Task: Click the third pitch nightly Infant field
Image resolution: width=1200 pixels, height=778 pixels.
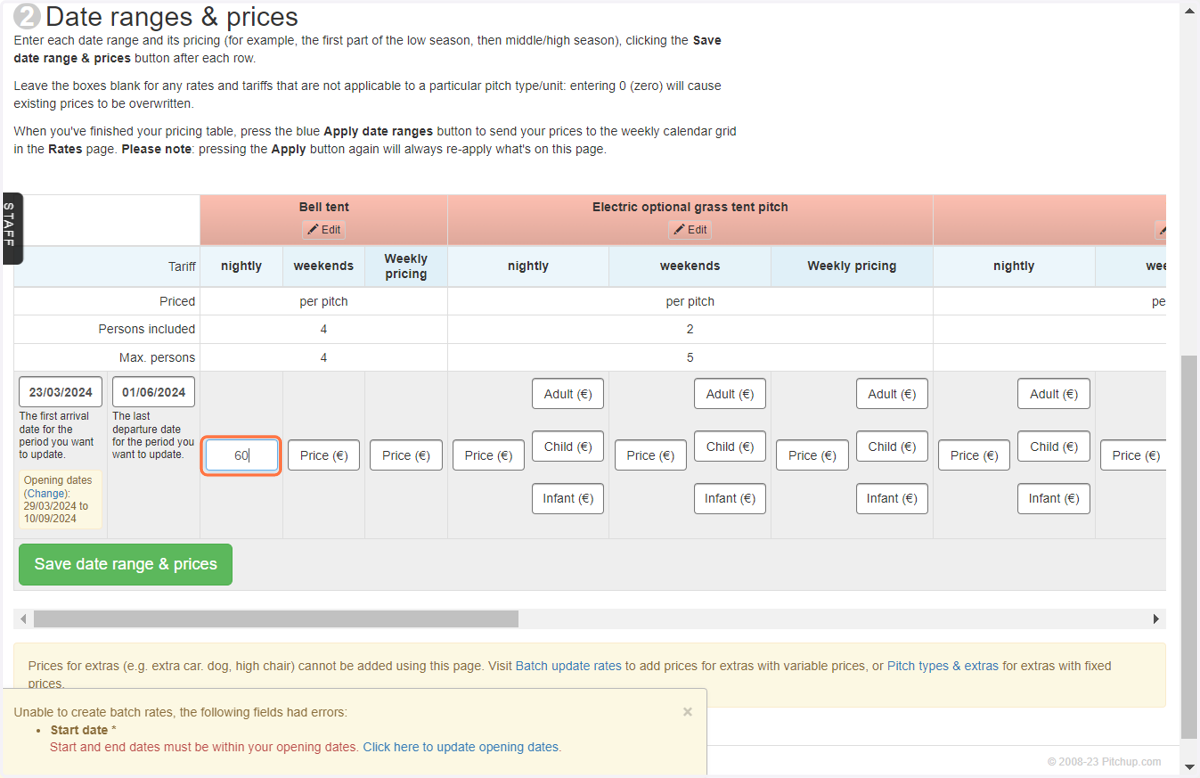Action: (1054, 498)
